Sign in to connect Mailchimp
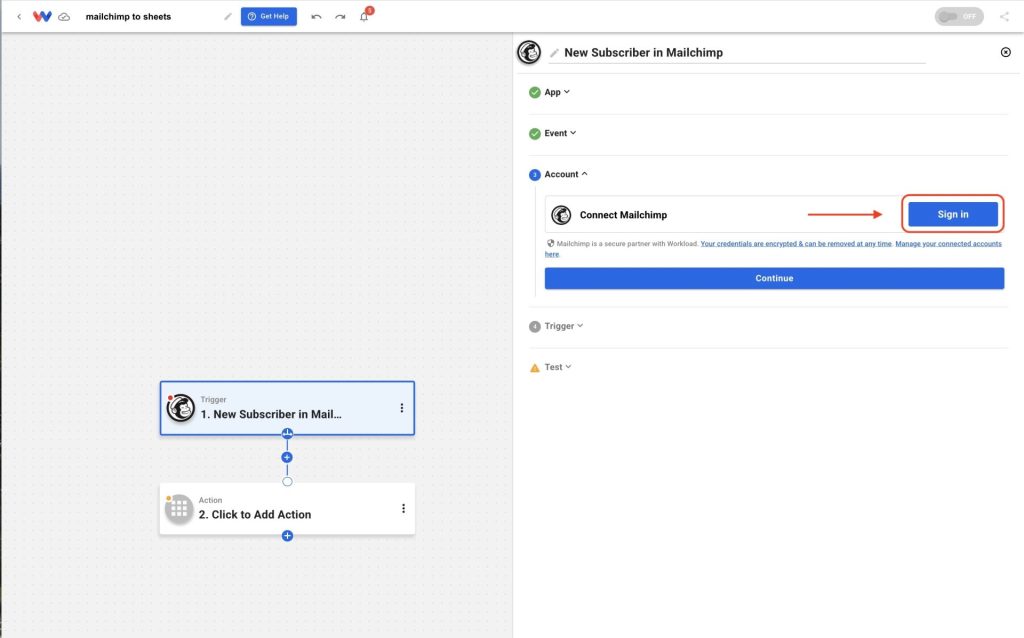Viewport: 1024px width, 638px height. [953, 214]
